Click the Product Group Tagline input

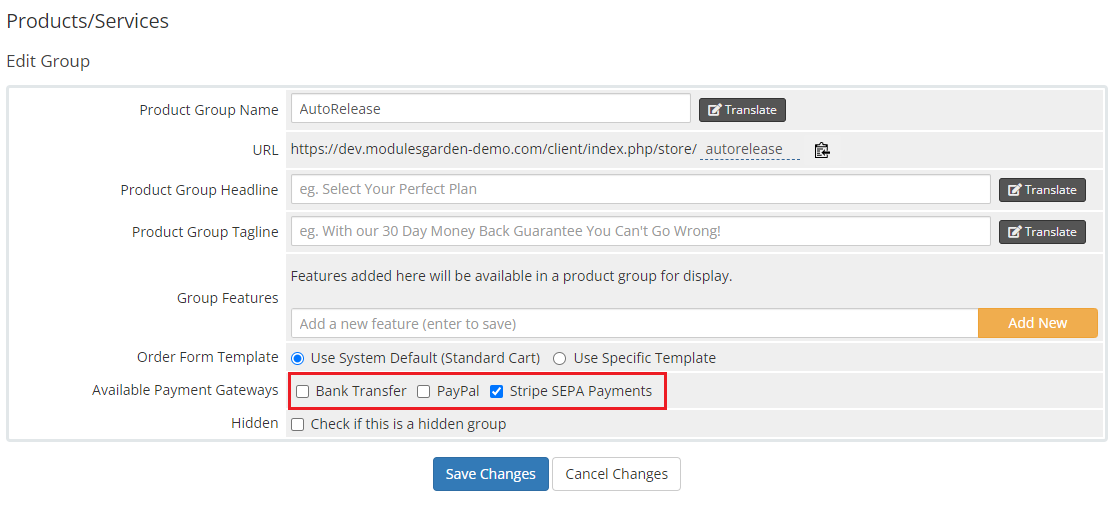(640, 231)
